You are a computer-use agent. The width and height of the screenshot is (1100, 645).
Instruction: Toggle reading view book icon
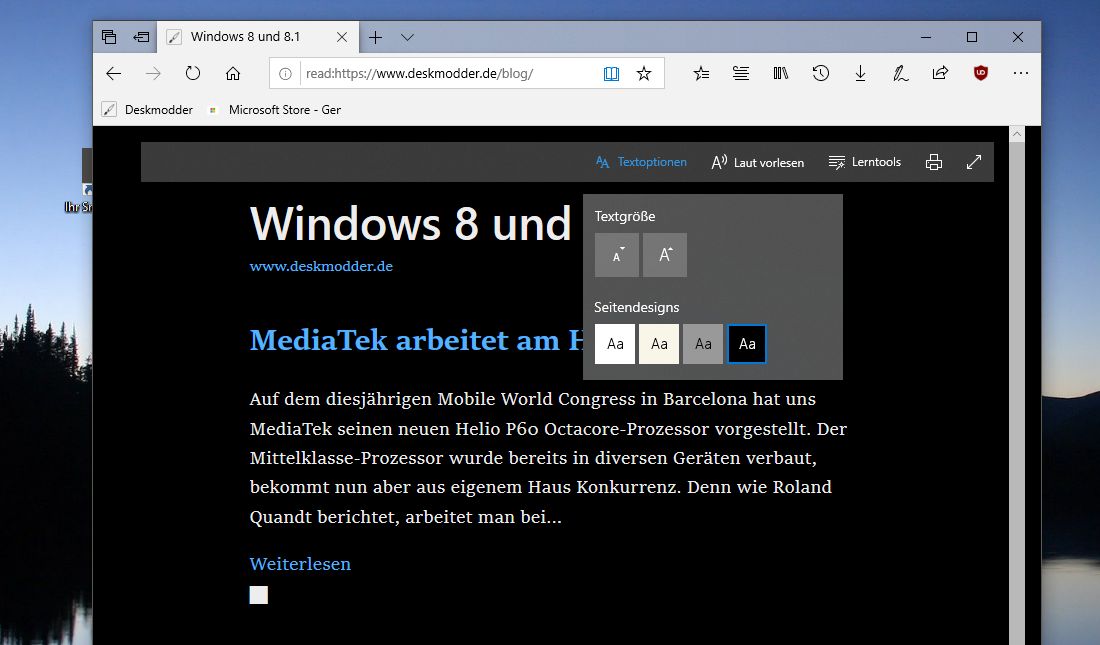[612, 74]
